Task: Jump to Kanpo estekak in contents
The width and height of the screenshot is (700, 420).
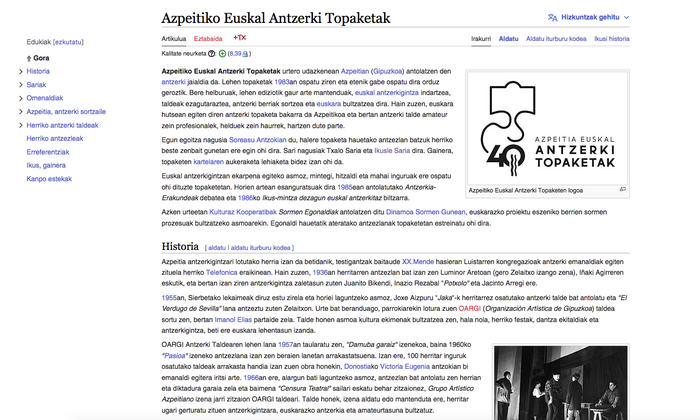Action: (x=49, y=179)
